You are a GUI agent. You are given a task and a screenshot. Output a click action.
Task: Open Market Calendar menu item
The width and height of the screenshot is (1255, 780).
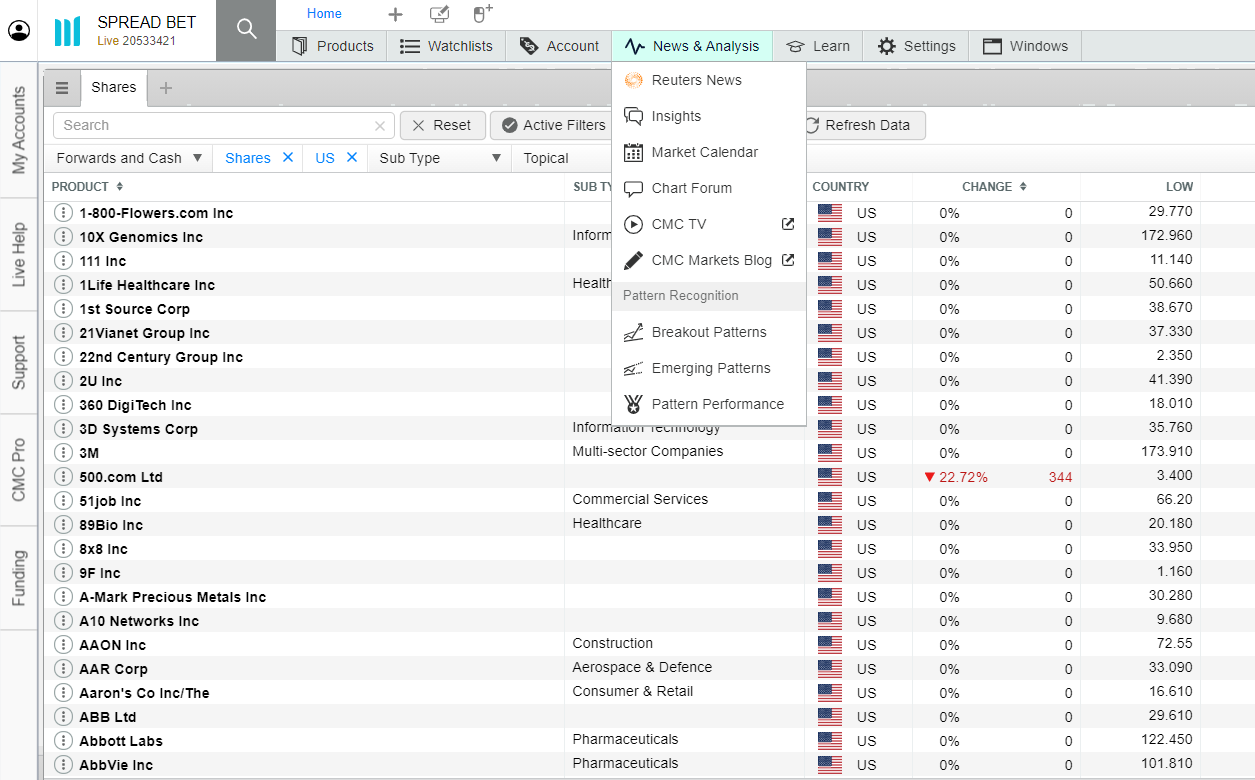pos(708,152)
